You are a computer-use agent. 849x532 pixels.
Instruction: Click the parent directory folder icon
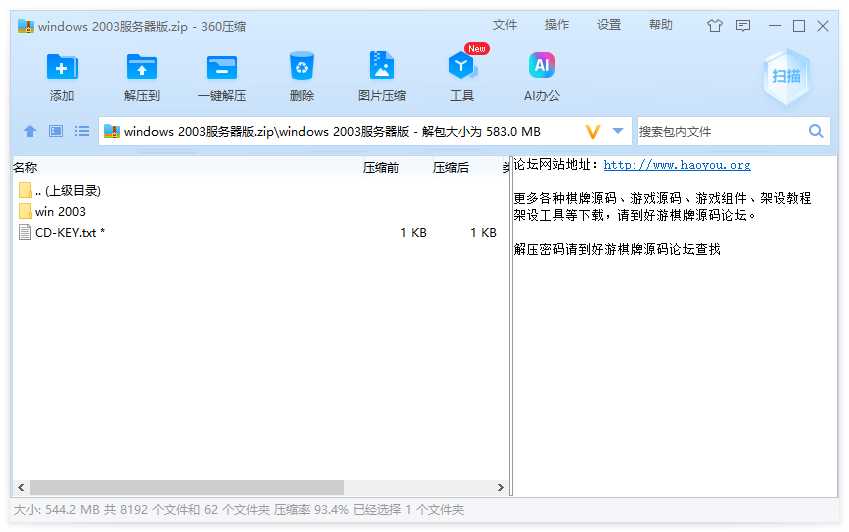coord(25,190)
